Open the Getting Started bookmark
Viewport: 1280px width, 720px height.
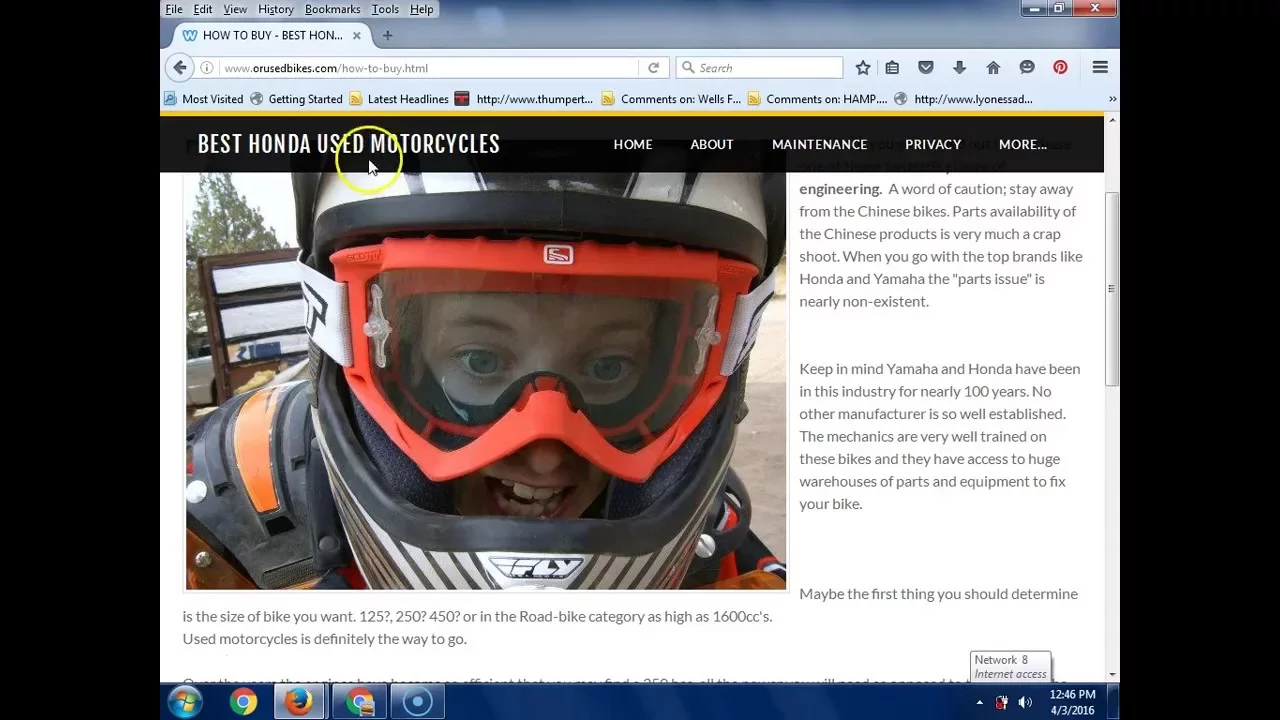pos(296,99)
